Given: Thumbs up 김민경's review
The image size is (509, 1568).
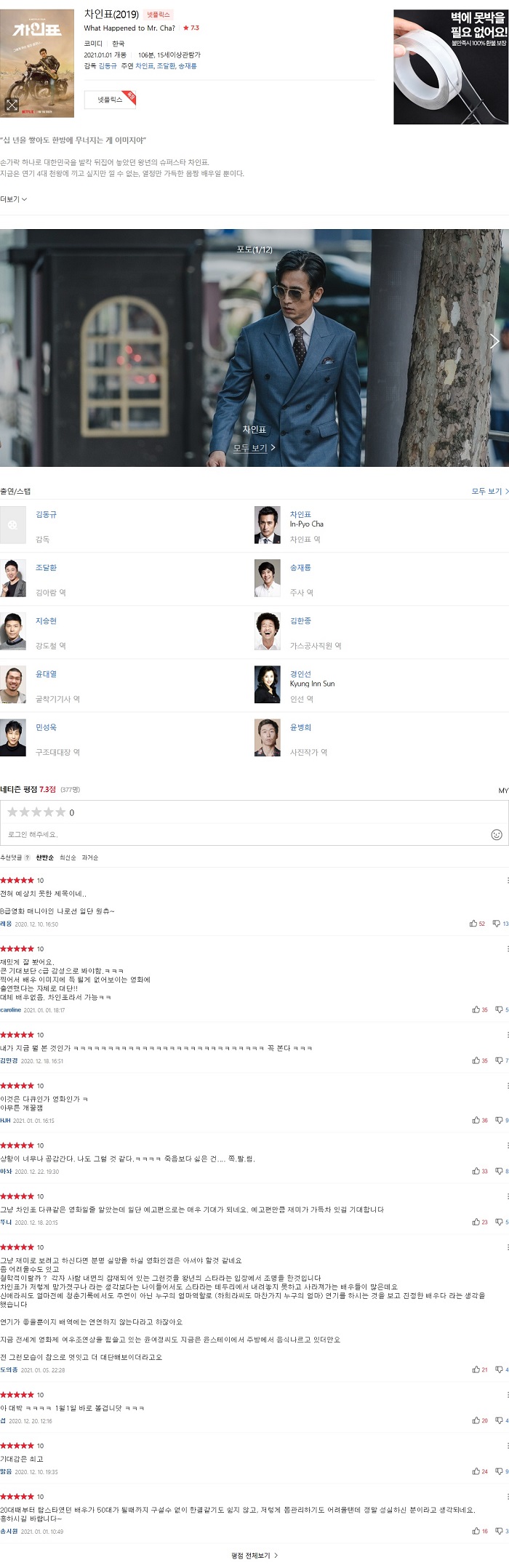Looking at the screenshot, I should point(480,1060).
